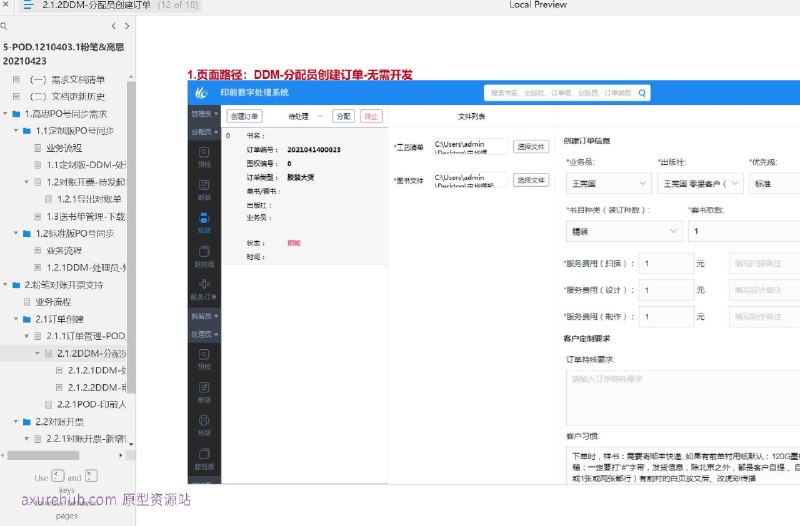The width and height of the screenshot is (800, 526).
Task: Click the 服务费用（扫描） amount field
Action: (666, 263)
